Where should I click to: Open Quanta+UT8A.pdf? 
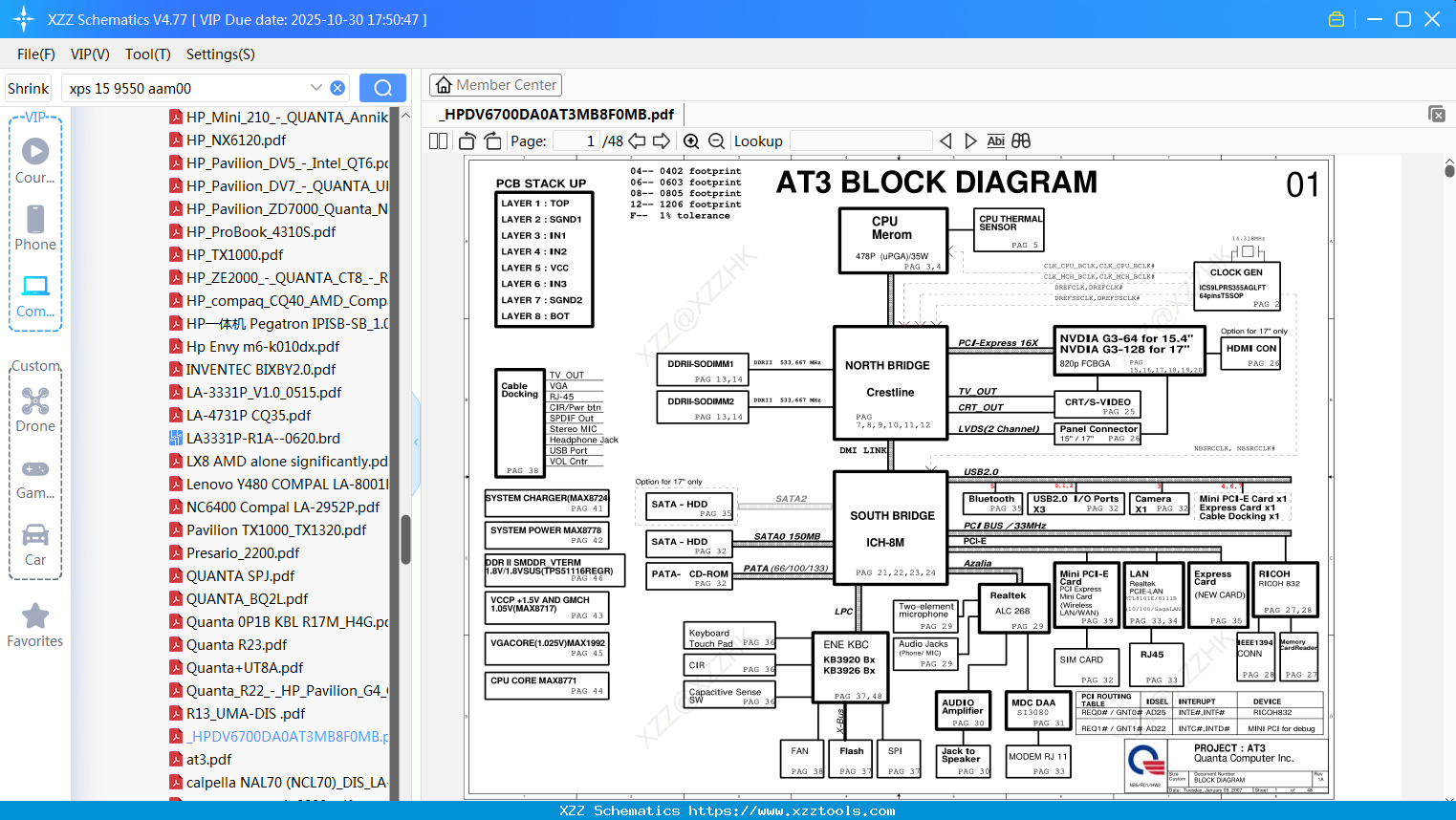tap(236, 667)
